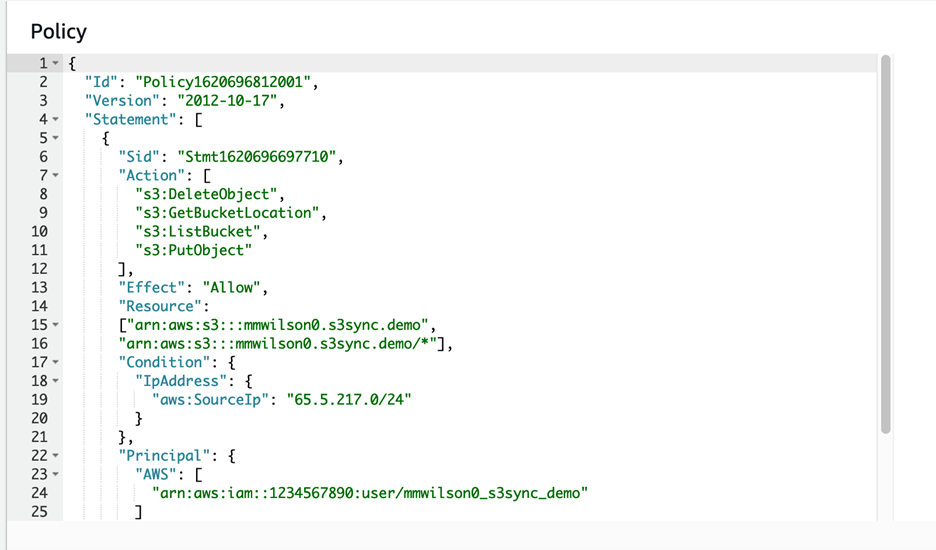Click the bucket ARN on line 15
936x550 pixels.
pos(278,325)
